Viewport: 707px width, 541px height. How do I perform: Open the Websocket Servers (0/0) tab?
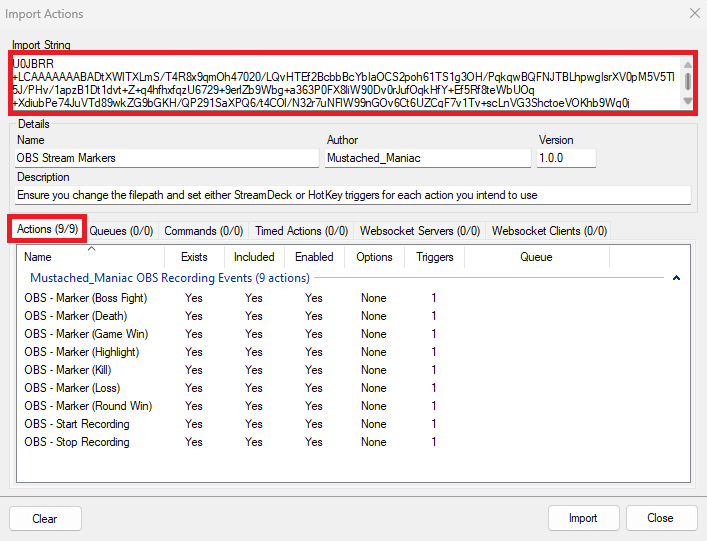[x=420, y=231]
